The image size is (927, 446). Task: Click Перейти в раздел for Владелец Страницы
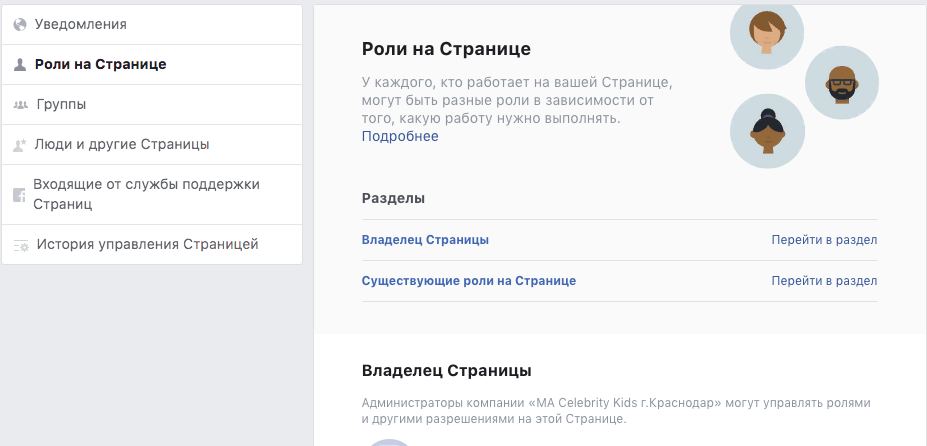coord(824,240)
